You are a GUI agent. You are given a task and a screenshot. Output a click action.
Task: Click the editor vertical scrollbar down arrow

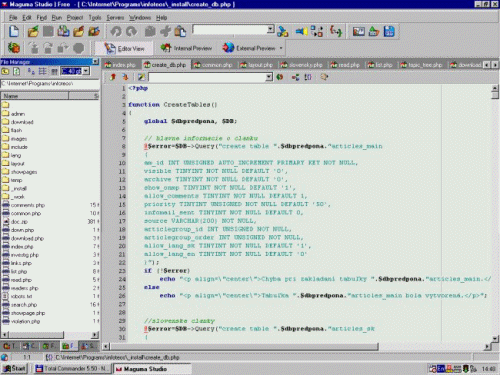[495, 339]
